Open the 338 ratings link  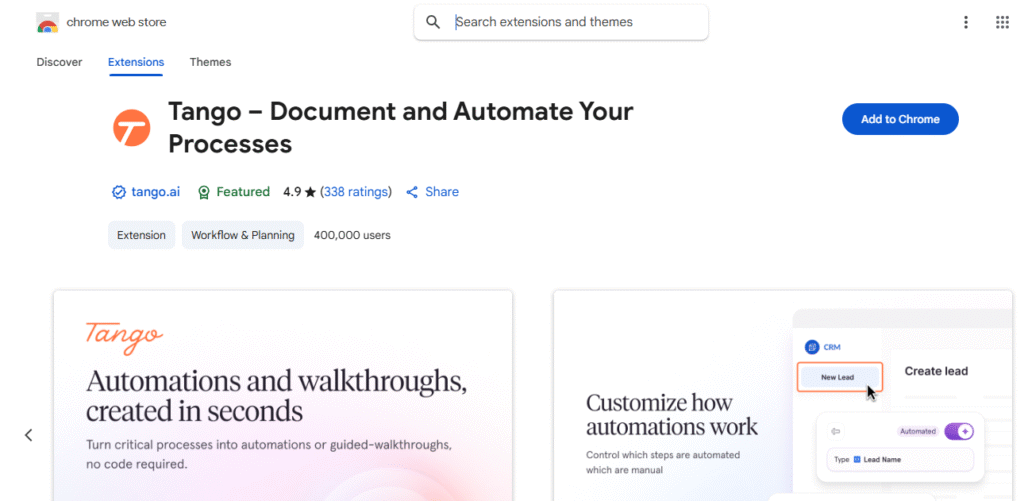355,192
